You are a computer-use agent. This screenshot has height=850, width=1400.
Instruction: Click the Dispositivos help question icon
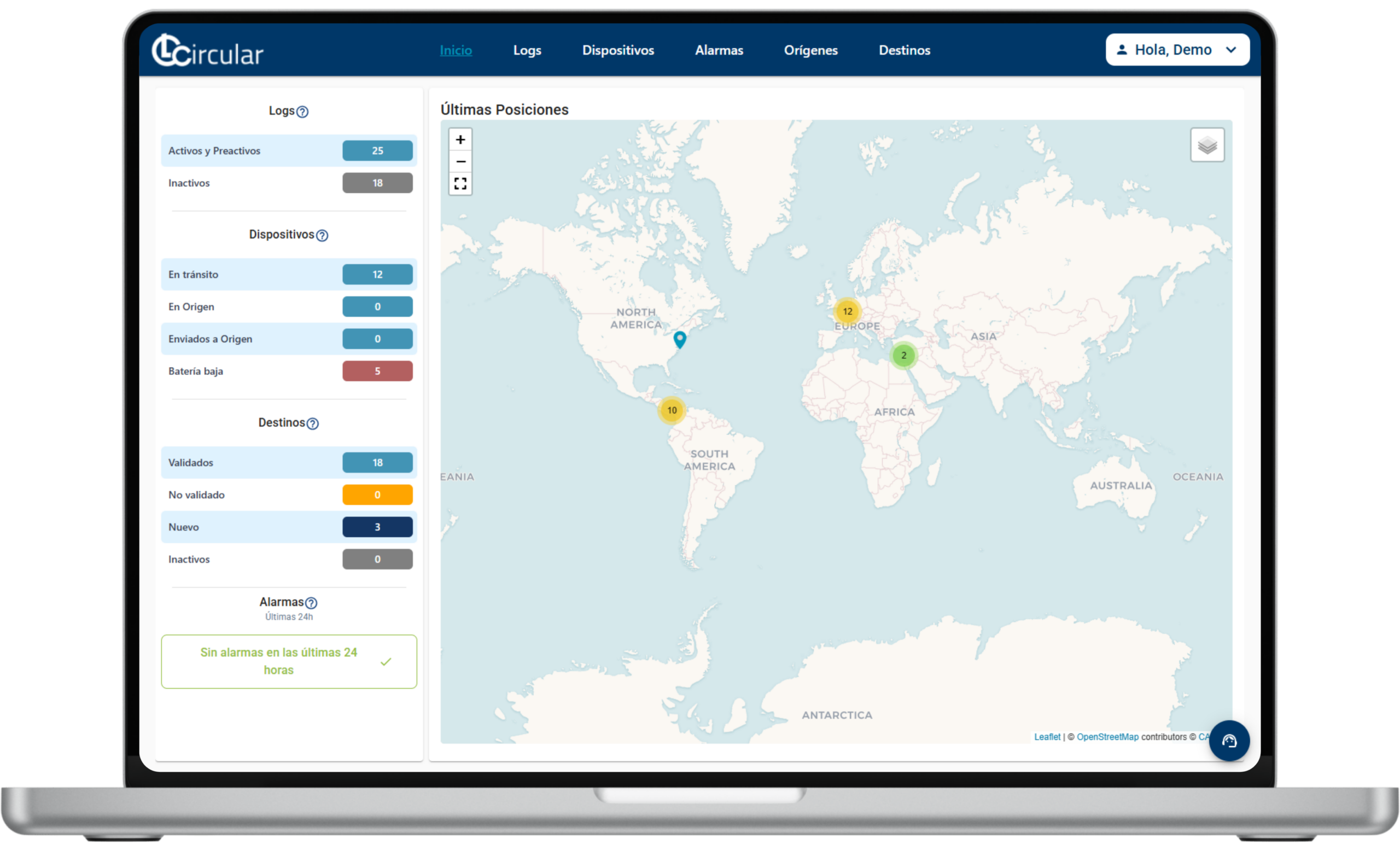(322, 235)
